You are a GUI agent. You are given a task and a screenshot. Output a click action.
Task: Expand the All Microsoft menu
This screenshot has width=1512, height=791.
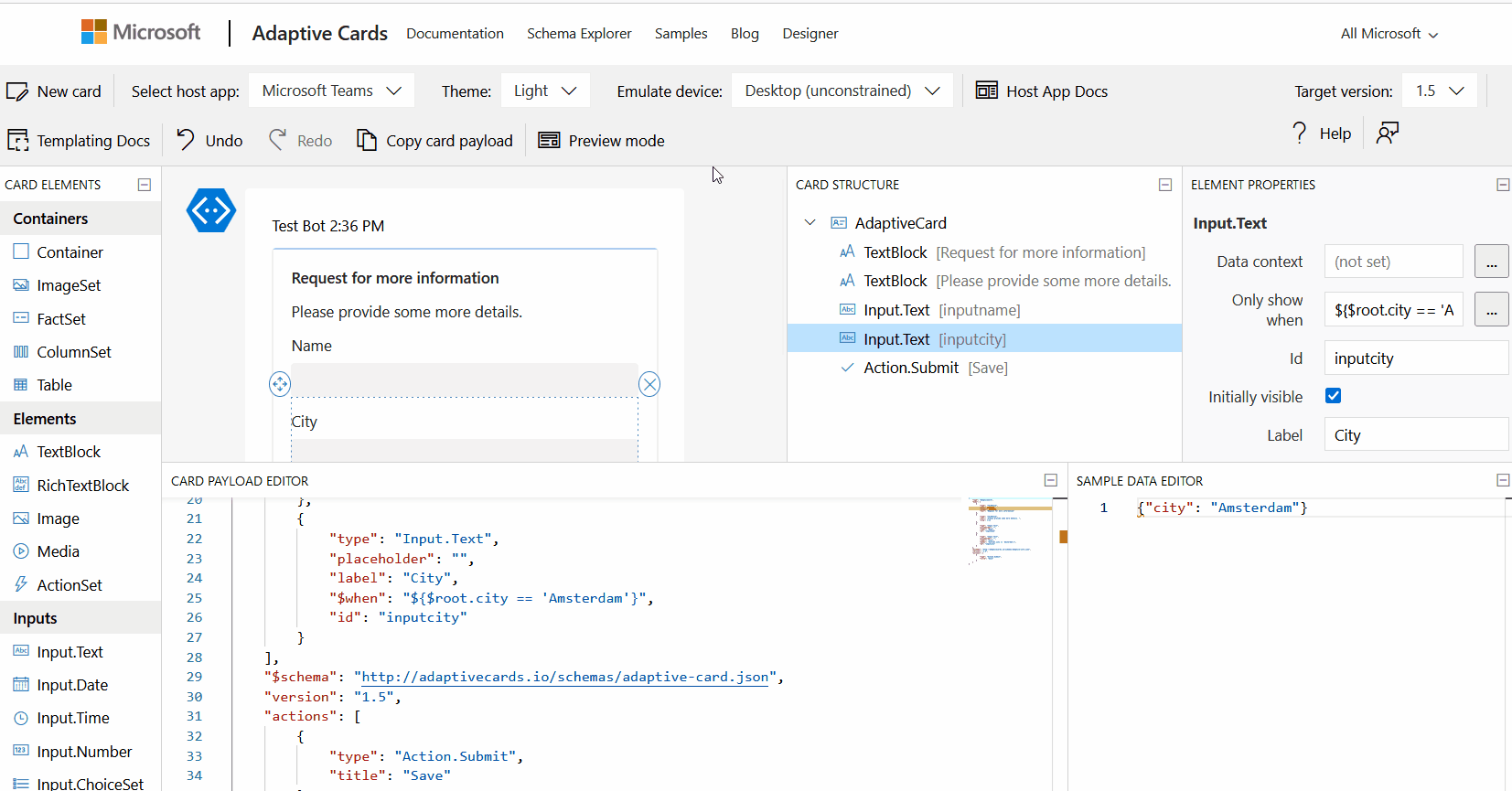click(1389, 34)
